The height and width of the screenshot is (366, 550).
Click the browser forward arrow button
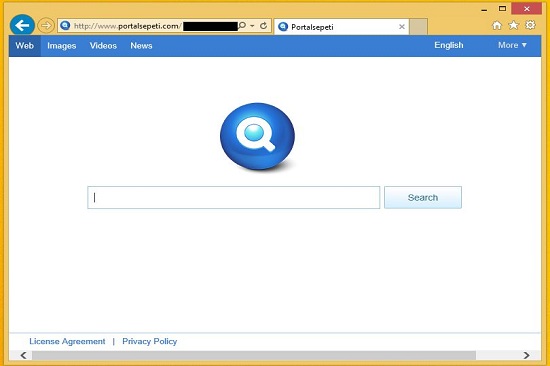(46, 26)
